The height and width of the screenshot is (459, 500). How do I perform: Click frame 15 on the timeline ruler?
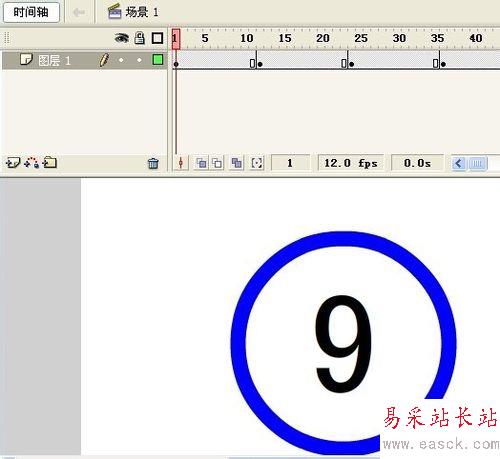[x=285, y=38]
